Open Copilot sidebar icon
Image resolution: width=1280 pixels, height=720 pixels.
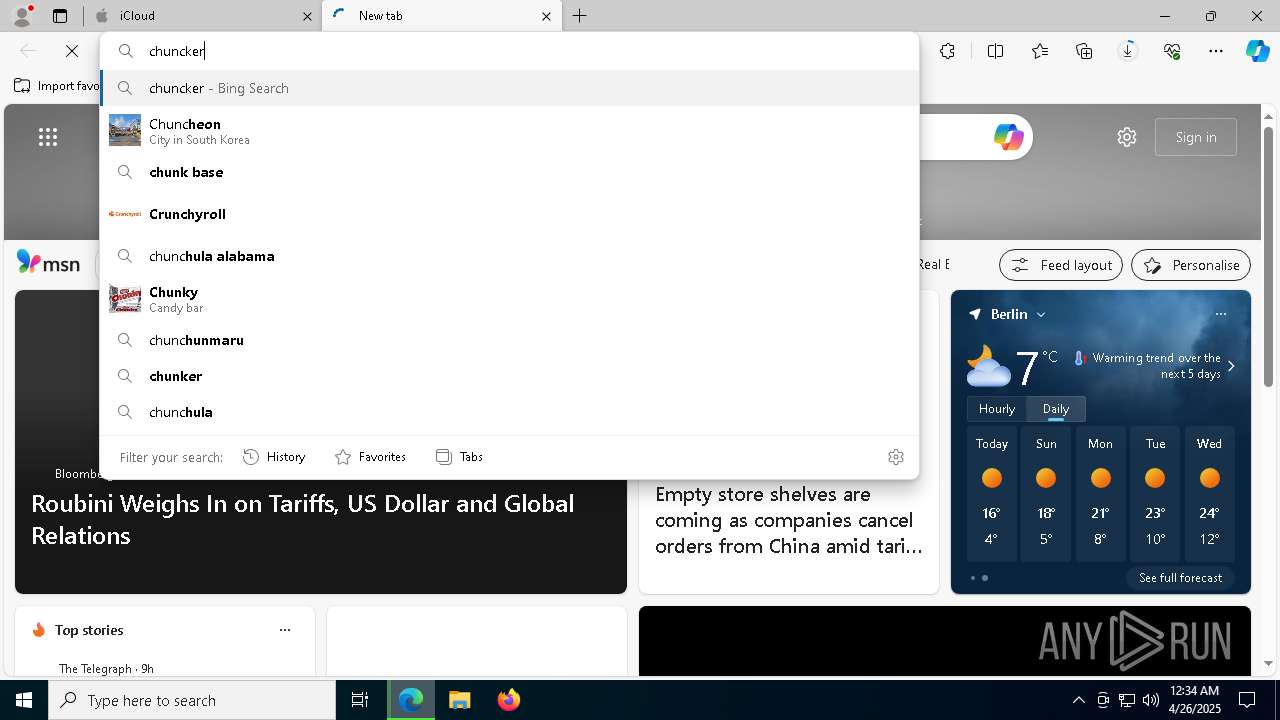(x=1257, y=51)
